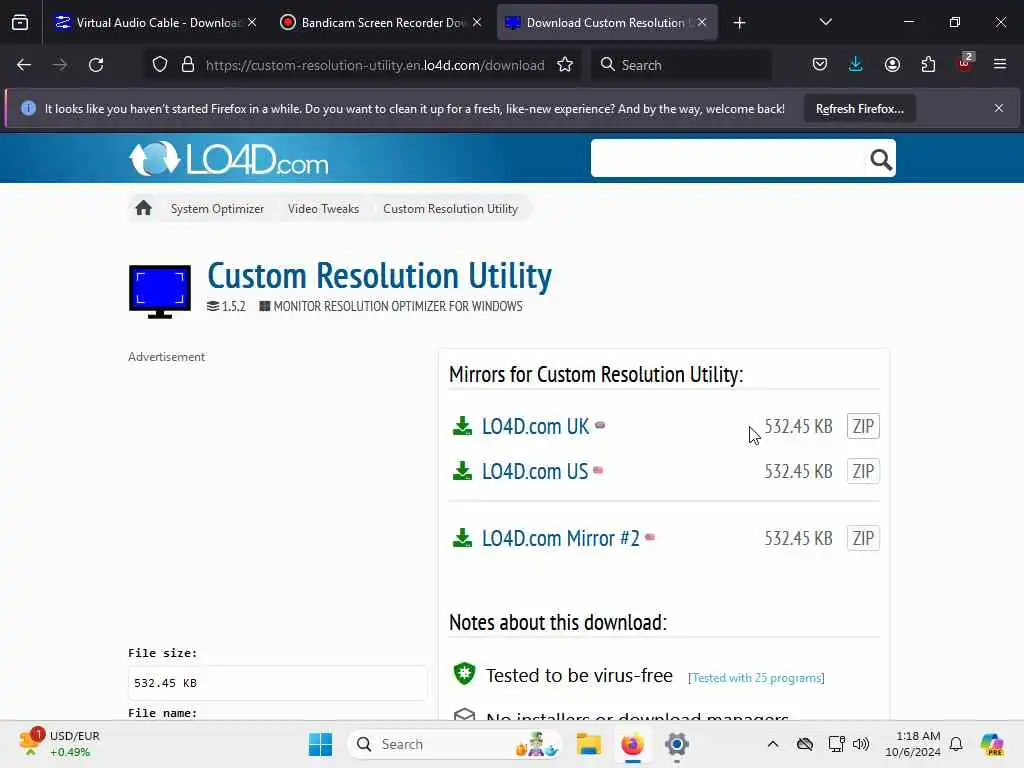Open a new browser tab
Screen dimensions: 1024x768
[x=739, y=23]
